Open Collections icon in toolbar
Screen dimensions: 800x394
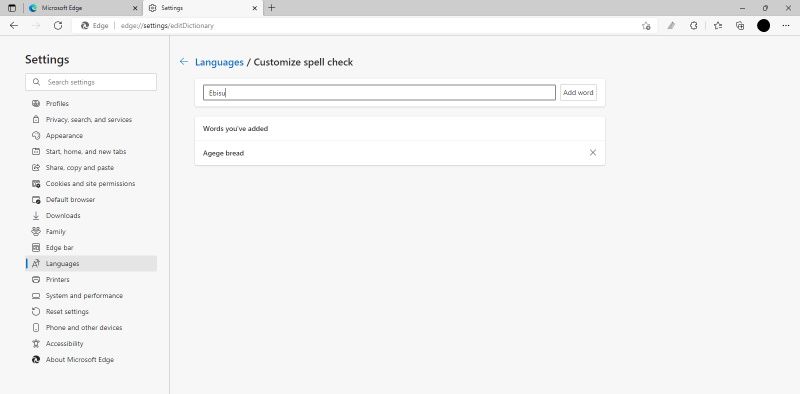[x=740, y=26]
